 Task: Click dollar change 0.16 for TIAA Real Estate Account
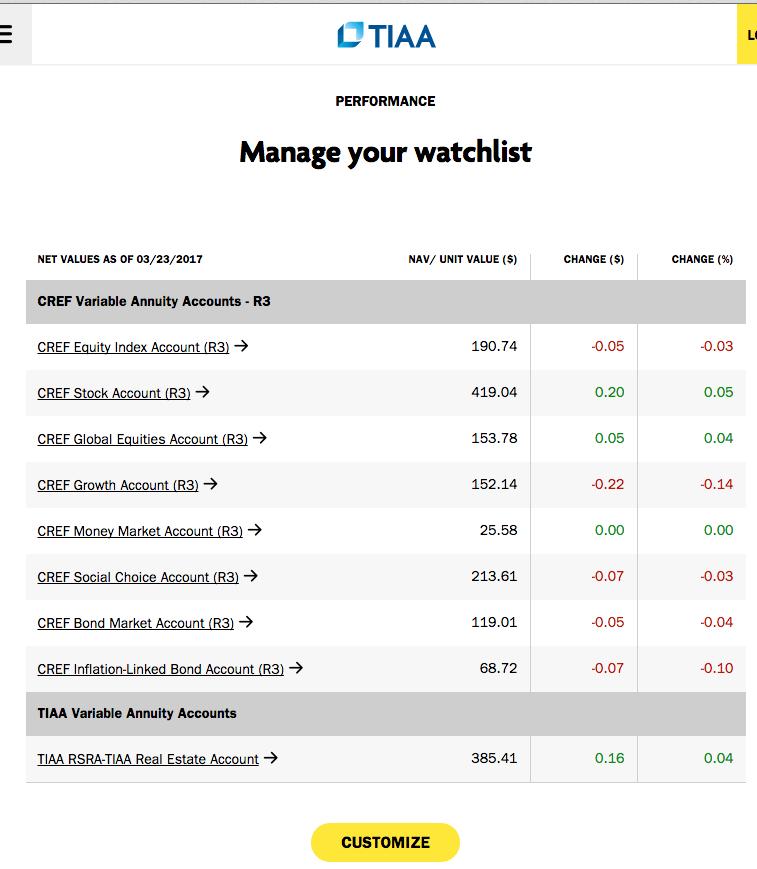click(609, 758)
